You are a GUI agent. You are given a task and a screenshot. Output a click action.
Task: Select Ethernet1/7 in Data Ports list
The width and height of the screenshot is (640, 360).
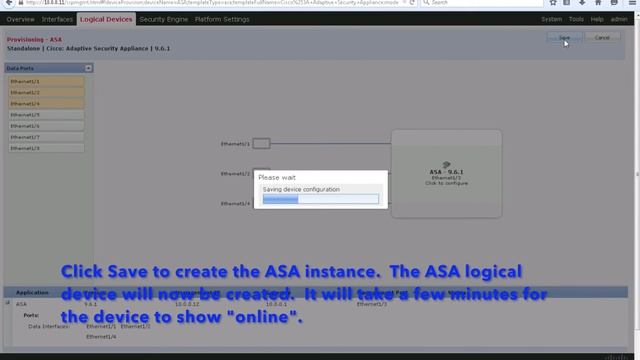click(46, 137)
